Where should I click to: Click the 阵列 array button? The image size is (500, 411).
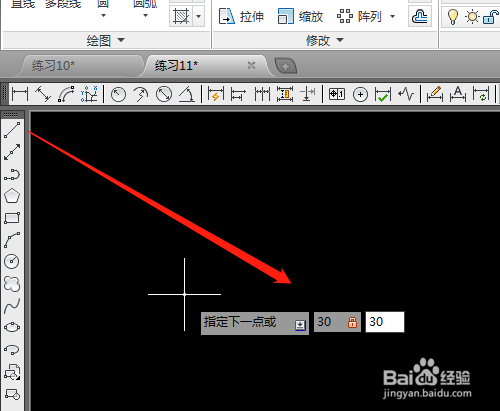coord(360,16)
